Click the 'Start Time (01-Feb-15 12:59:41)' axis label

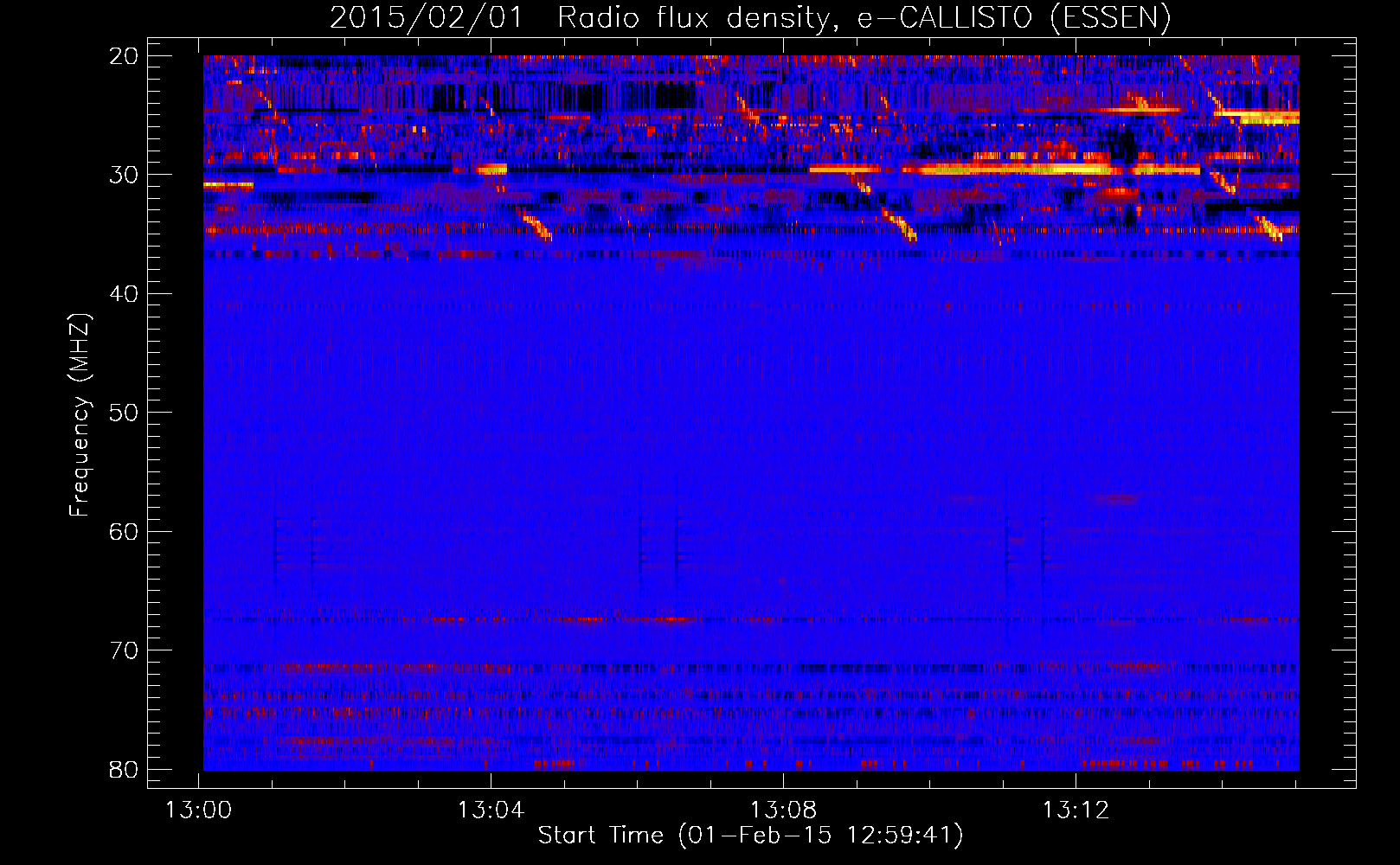click(750, 836)
